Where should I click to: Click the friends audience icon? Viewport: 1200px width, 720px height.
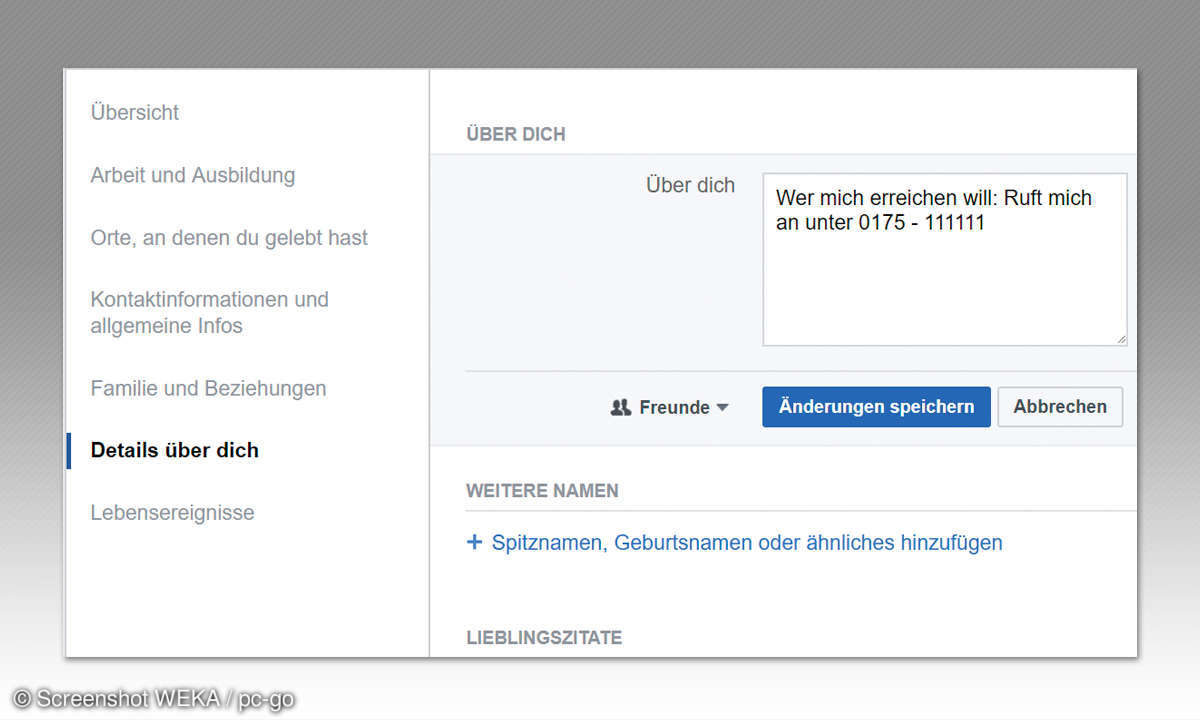pyautogui.click(x=620, y=408)
